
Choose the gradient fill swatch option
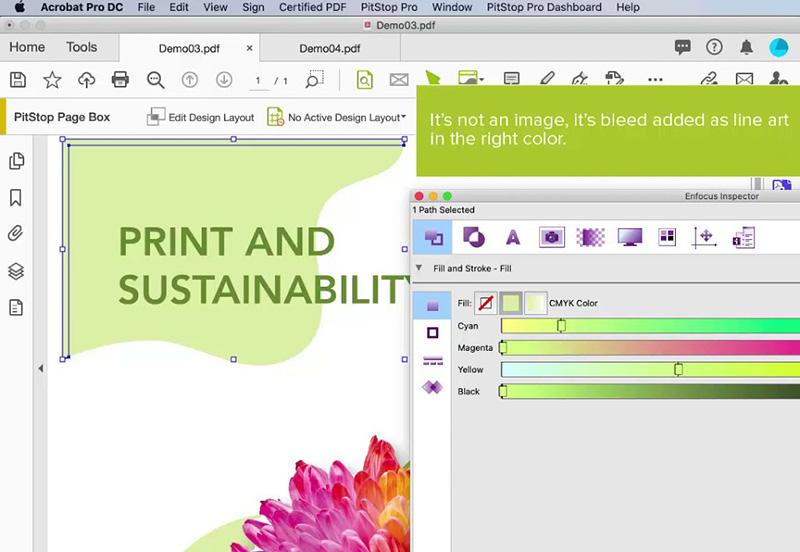tap(536, 303)
